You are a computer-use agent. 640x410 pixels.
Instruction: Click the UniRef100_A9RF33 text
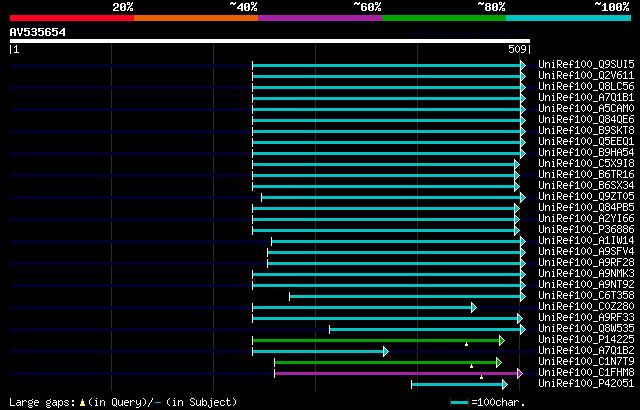tap(586, 318)
